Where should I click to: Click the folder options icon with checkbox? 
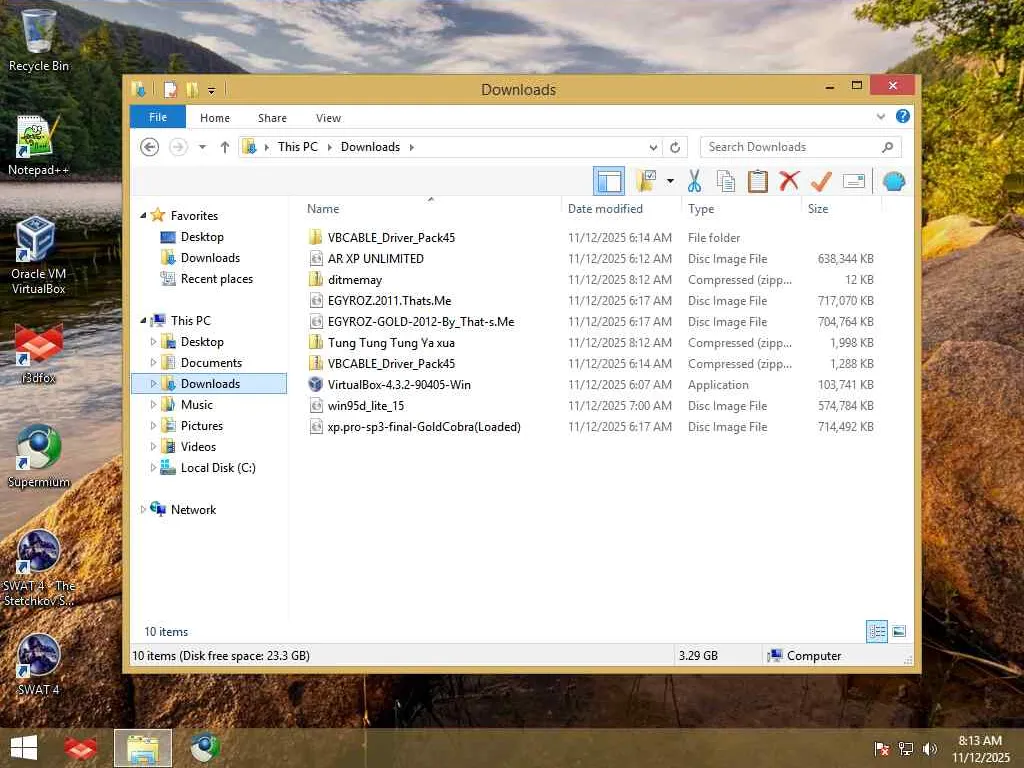646,181
